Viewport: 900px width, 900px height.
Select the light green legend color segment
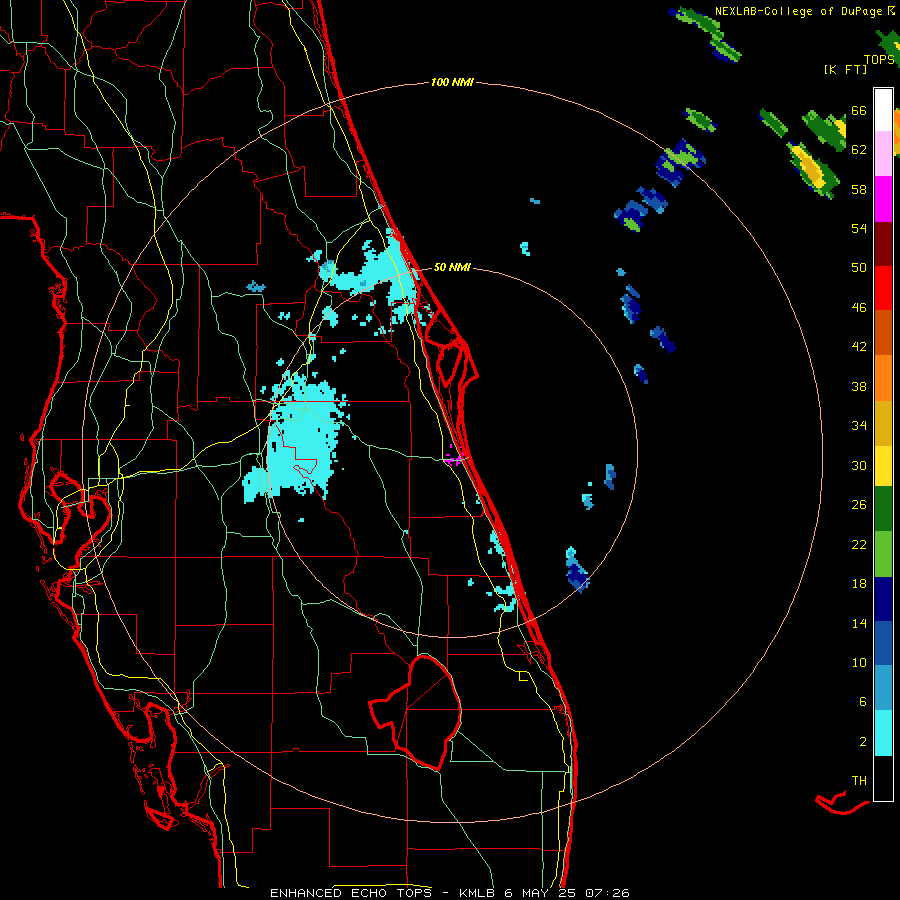tap(883, 554)
